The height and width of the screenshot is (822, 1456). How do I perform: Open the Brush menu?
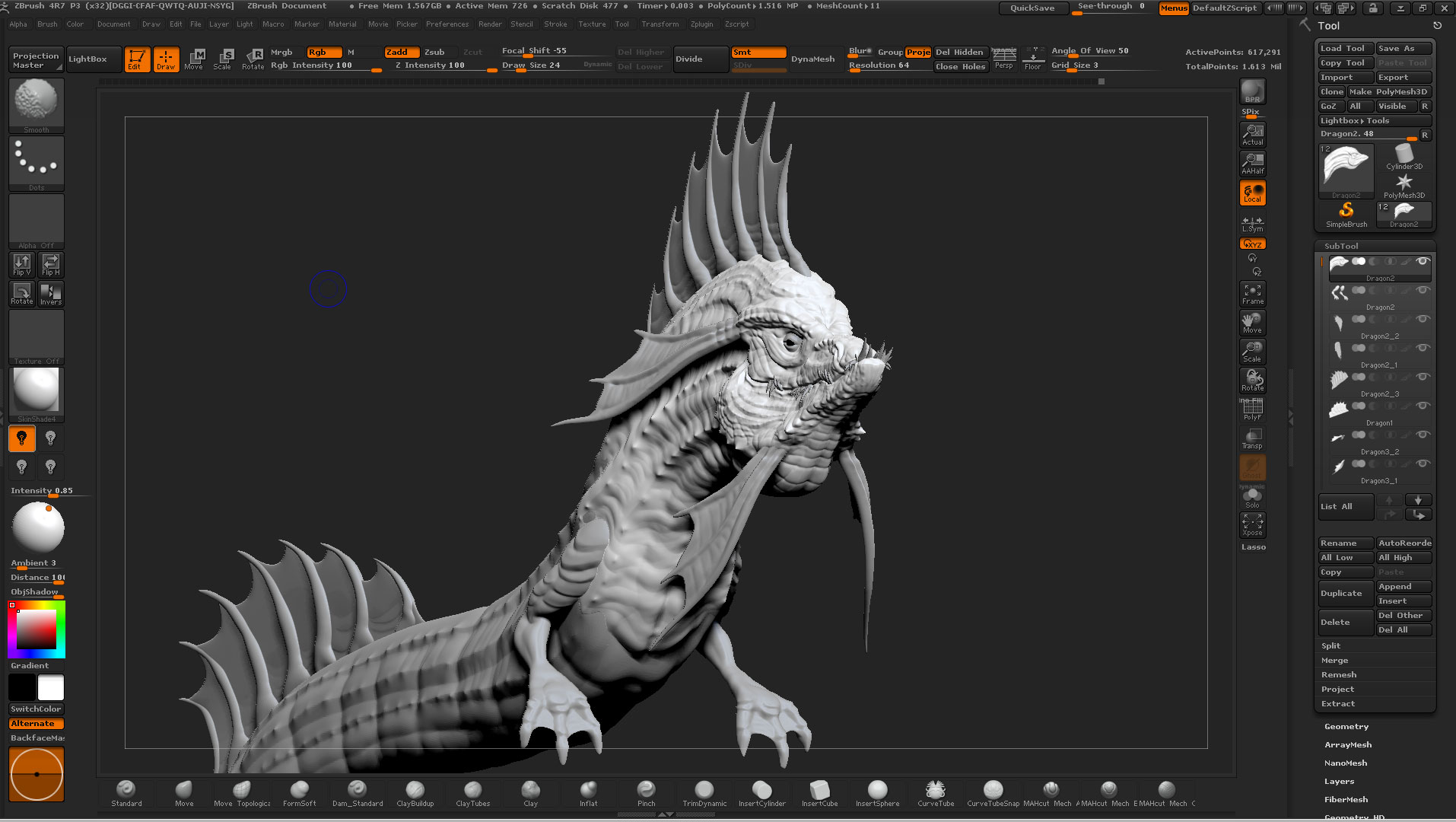pos(47,24)
